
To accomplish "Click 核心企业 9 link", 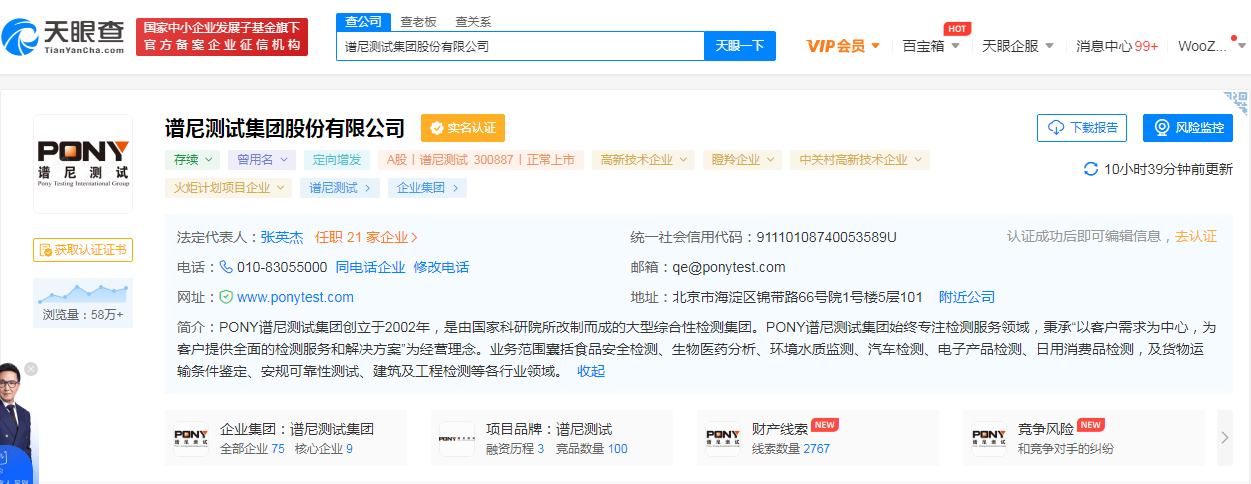I will (x=324, y=449).
